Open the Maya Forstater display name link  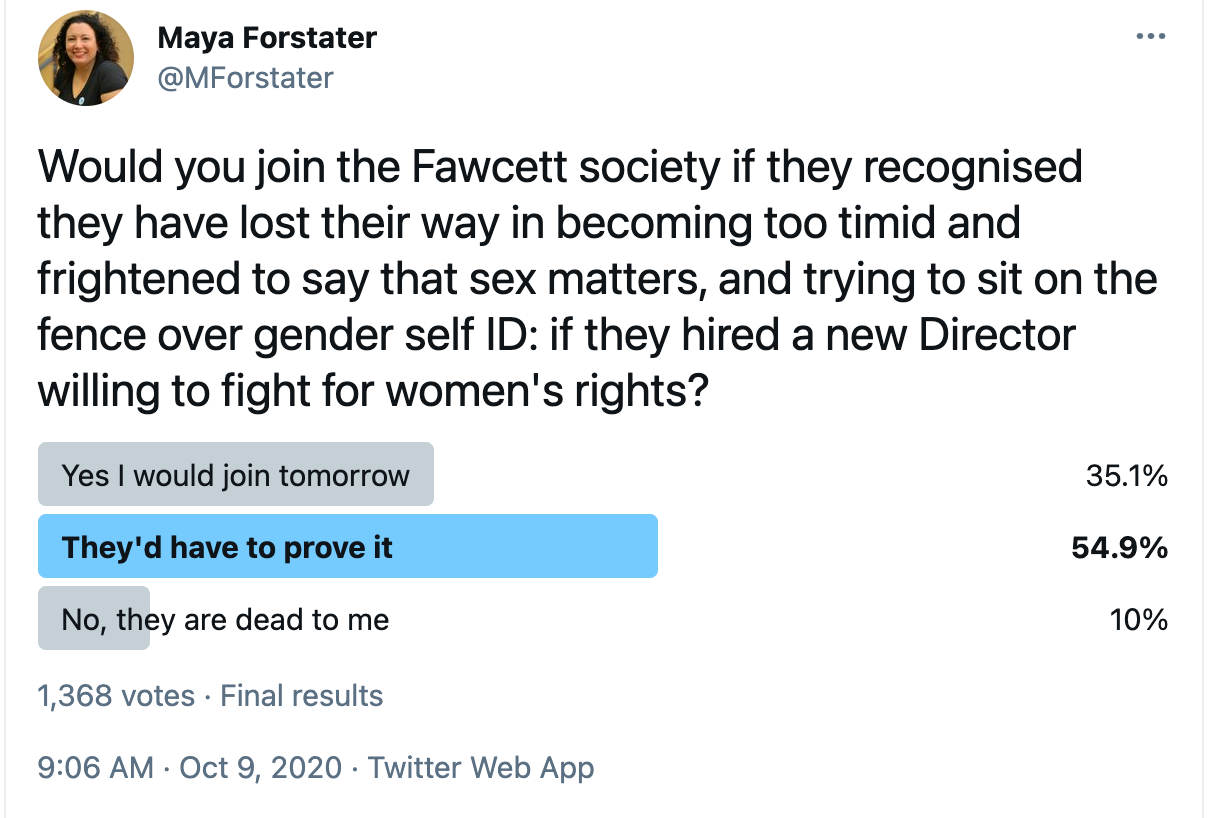[267, 39]
